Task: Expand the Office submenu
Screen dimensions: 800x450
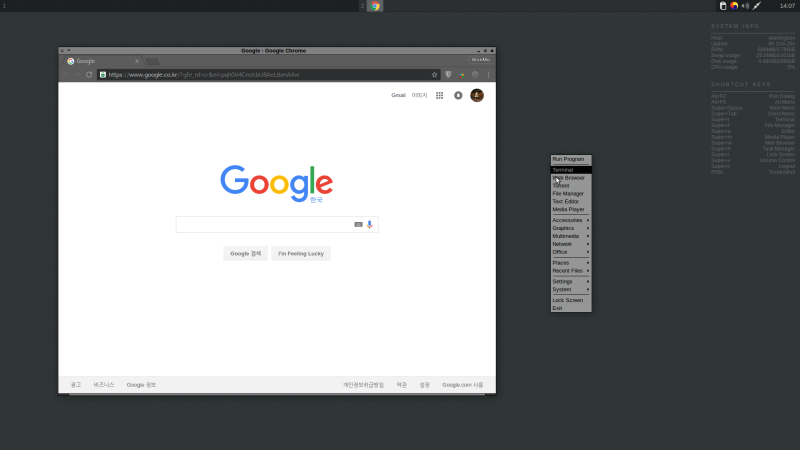Action: pos(571,252)
